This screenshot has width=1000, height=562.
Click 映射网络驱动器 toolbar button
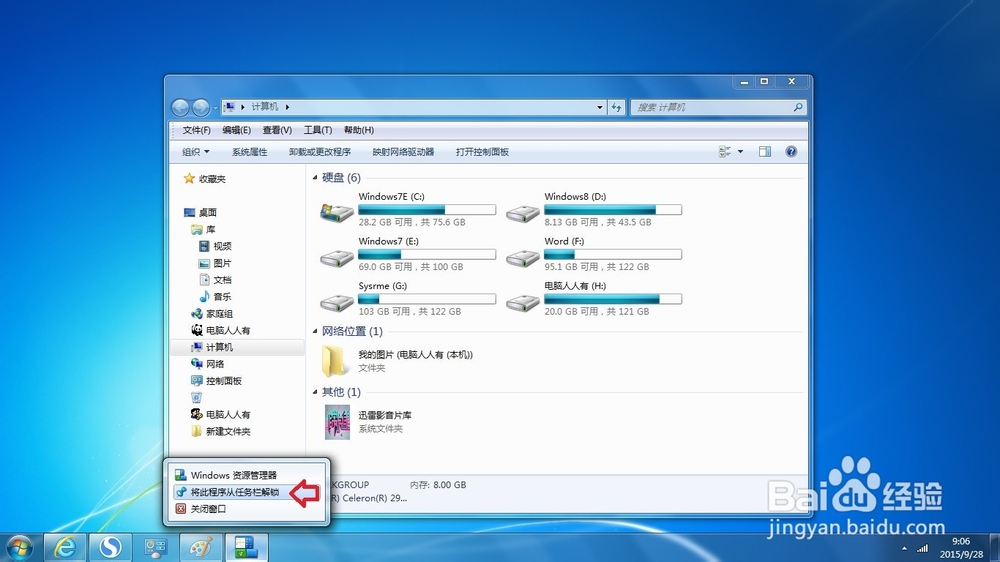(x=403, y=152)
